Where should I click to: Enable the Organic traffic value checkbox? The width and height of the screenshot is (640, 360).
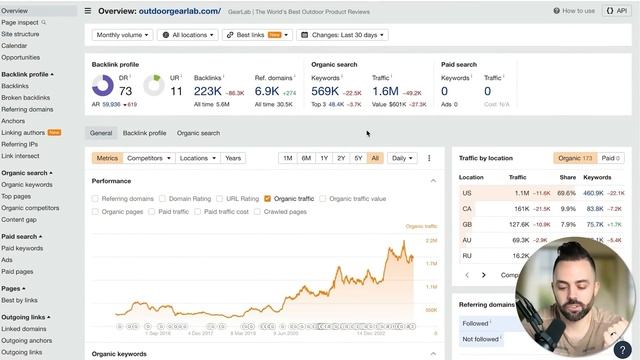322,199
